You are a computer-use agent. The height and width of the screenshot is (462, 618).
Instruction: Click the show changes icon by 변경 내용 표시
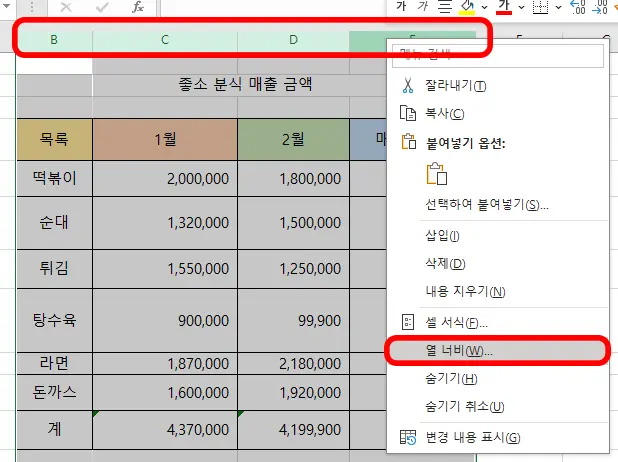408,437
